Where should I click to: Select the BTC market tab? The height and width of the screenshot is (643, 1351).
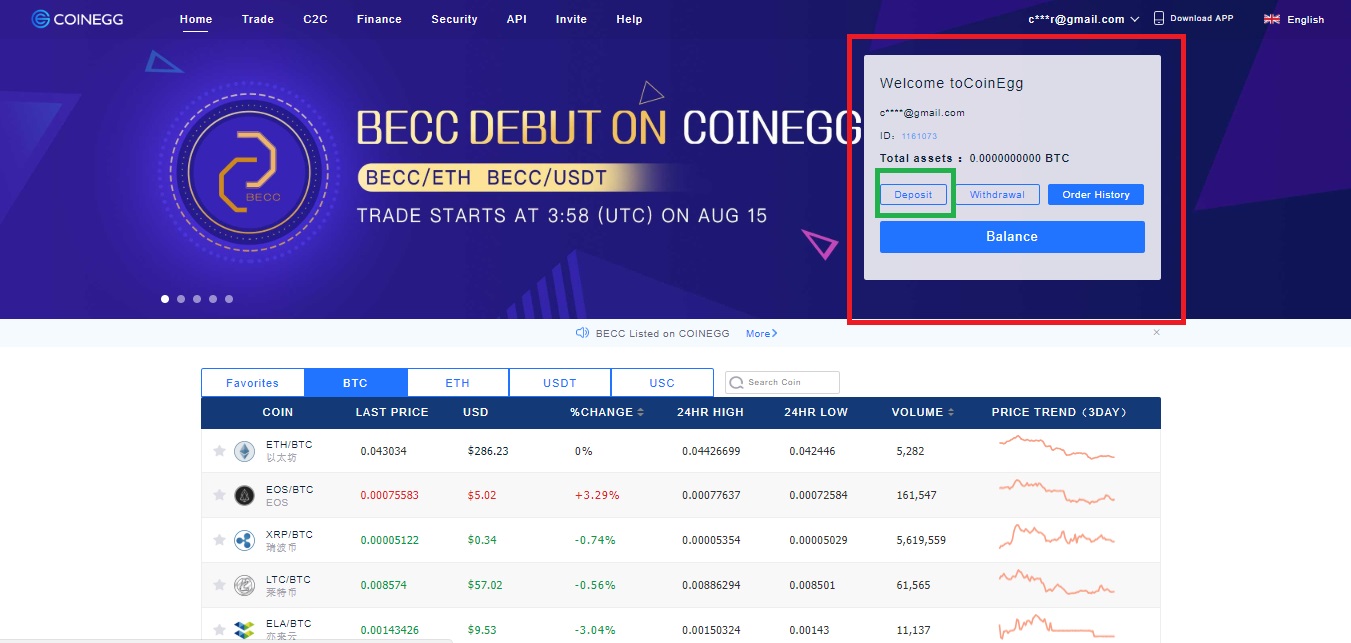(x=356, y=383)
